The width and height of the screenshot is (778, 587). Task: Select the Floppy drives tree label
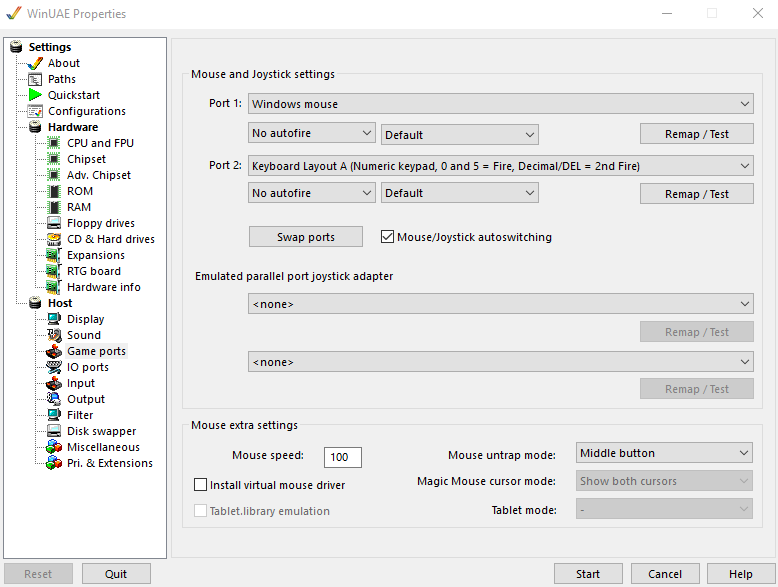pyautogui.click(x=101, y=223)
